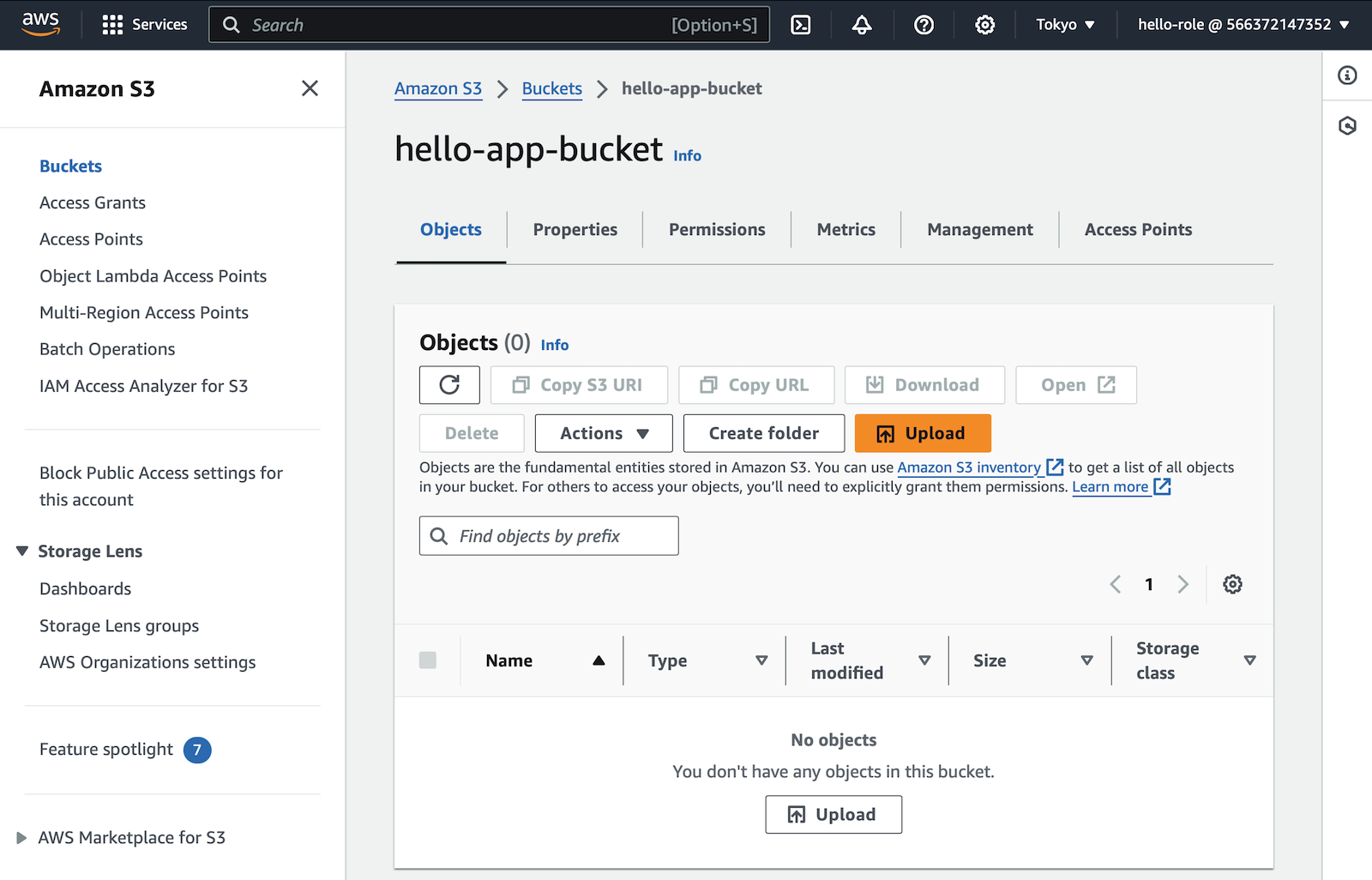Open the Permissions tab

tap(717, 230)
